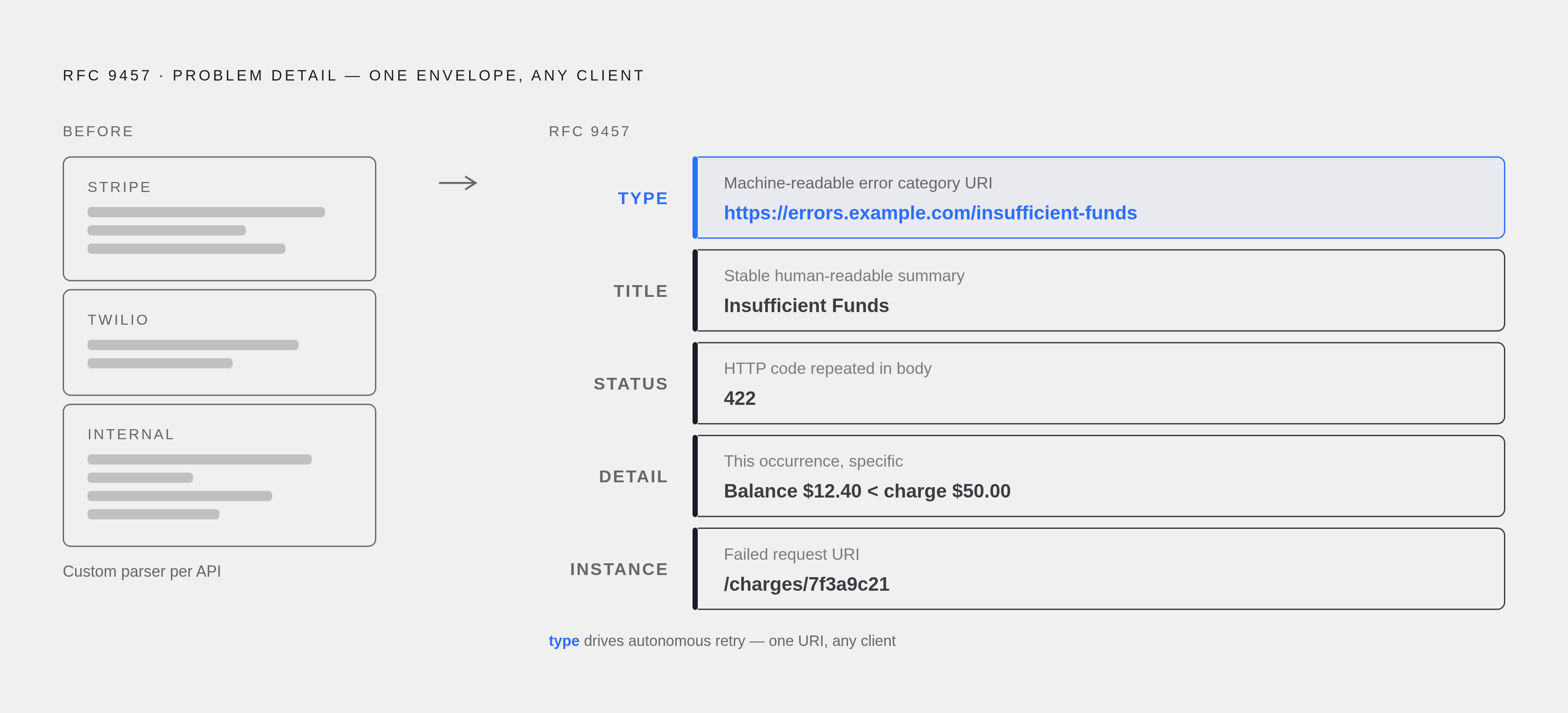The width and height of the screenshot is (1568, 713).
Task: Click 'Balance $12.40 < charge $50.00' text
Action: coord(867,491)
